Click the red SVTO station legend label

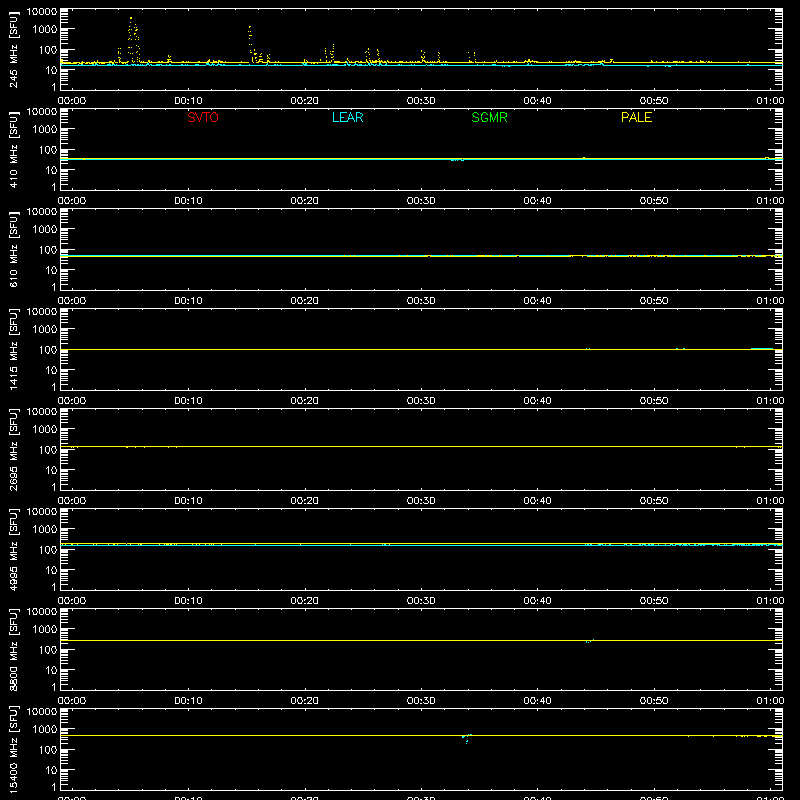coord(203,117)
